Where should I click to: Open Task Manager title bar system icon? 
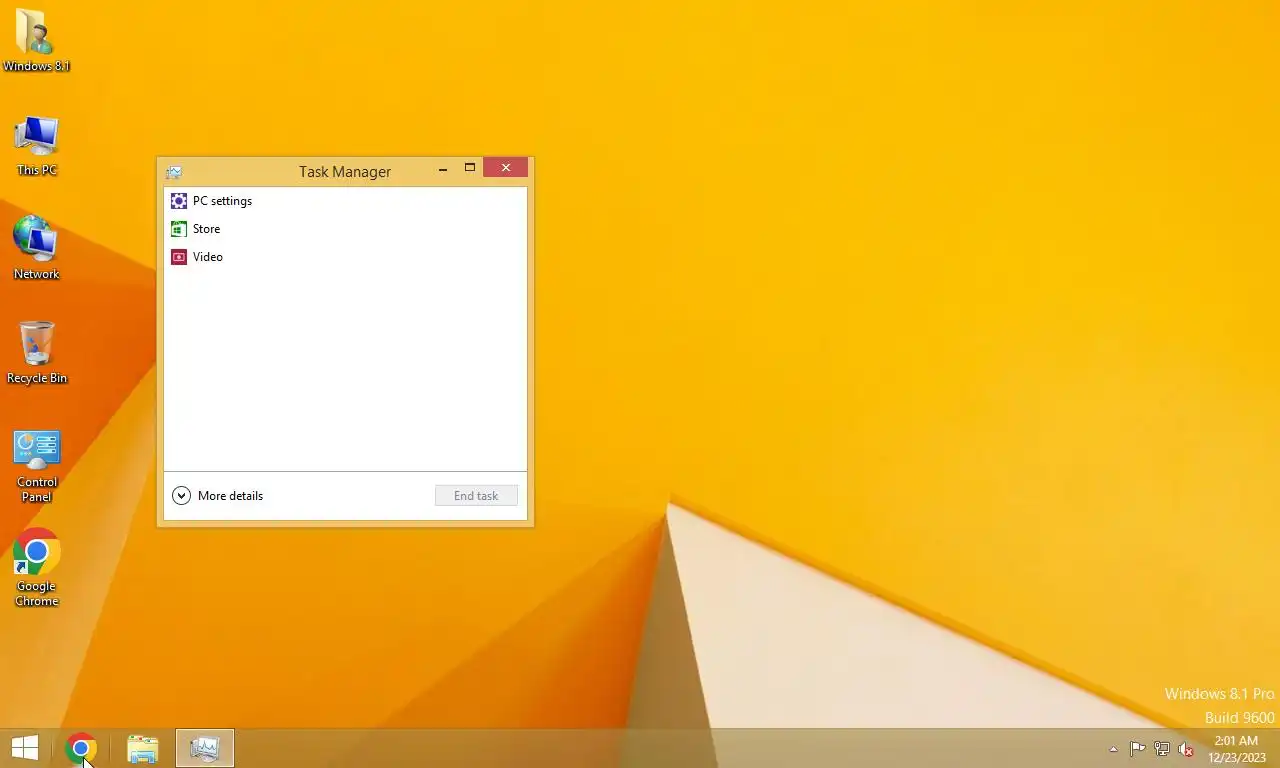click(174, 172)
